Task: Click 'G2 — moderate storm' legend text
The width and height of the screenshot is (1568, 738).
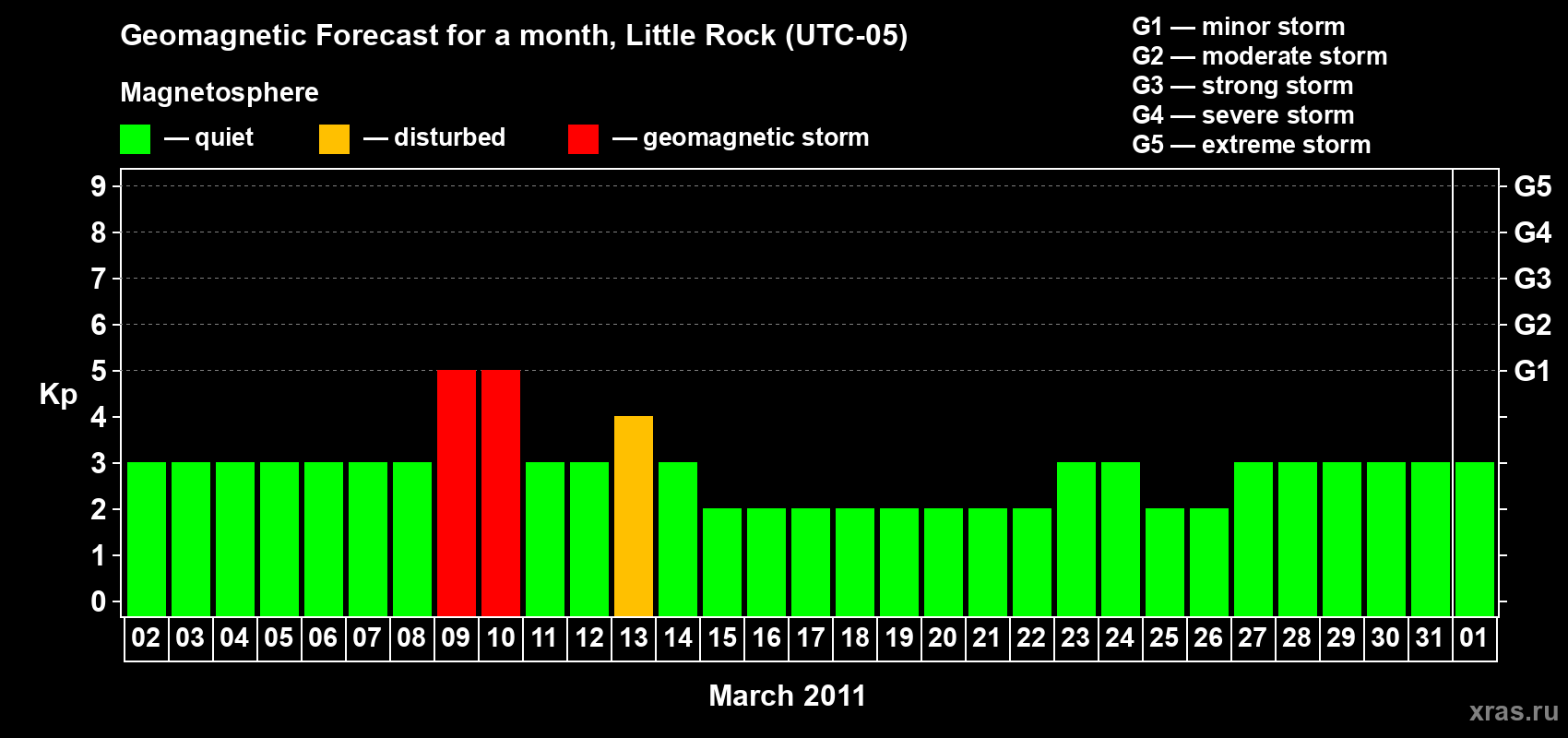Action: [1260, 56]
